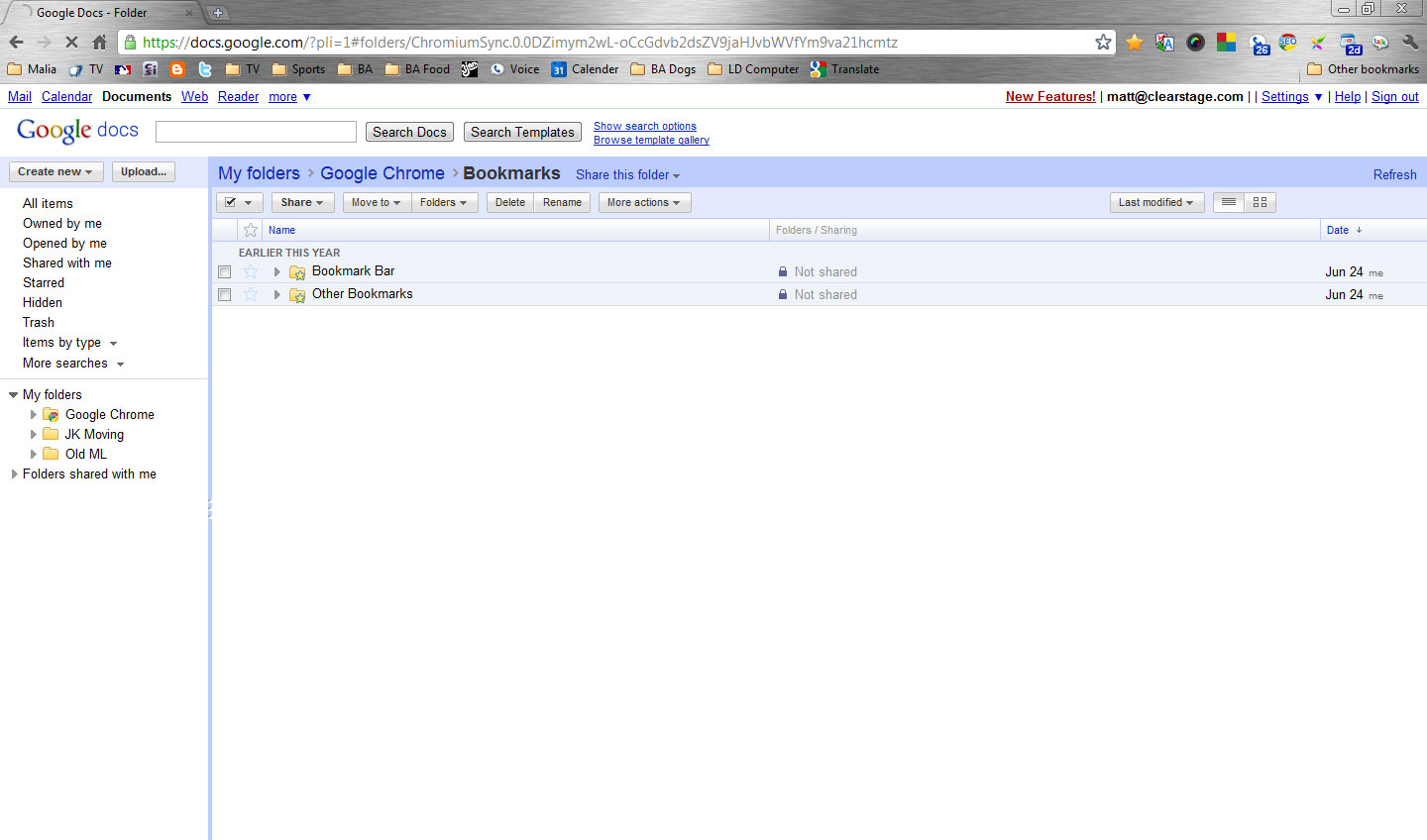Viewport: 1427px width, 840px height.
Task: Open the calendar extension showing 2d
Action: click(1351, 44)
